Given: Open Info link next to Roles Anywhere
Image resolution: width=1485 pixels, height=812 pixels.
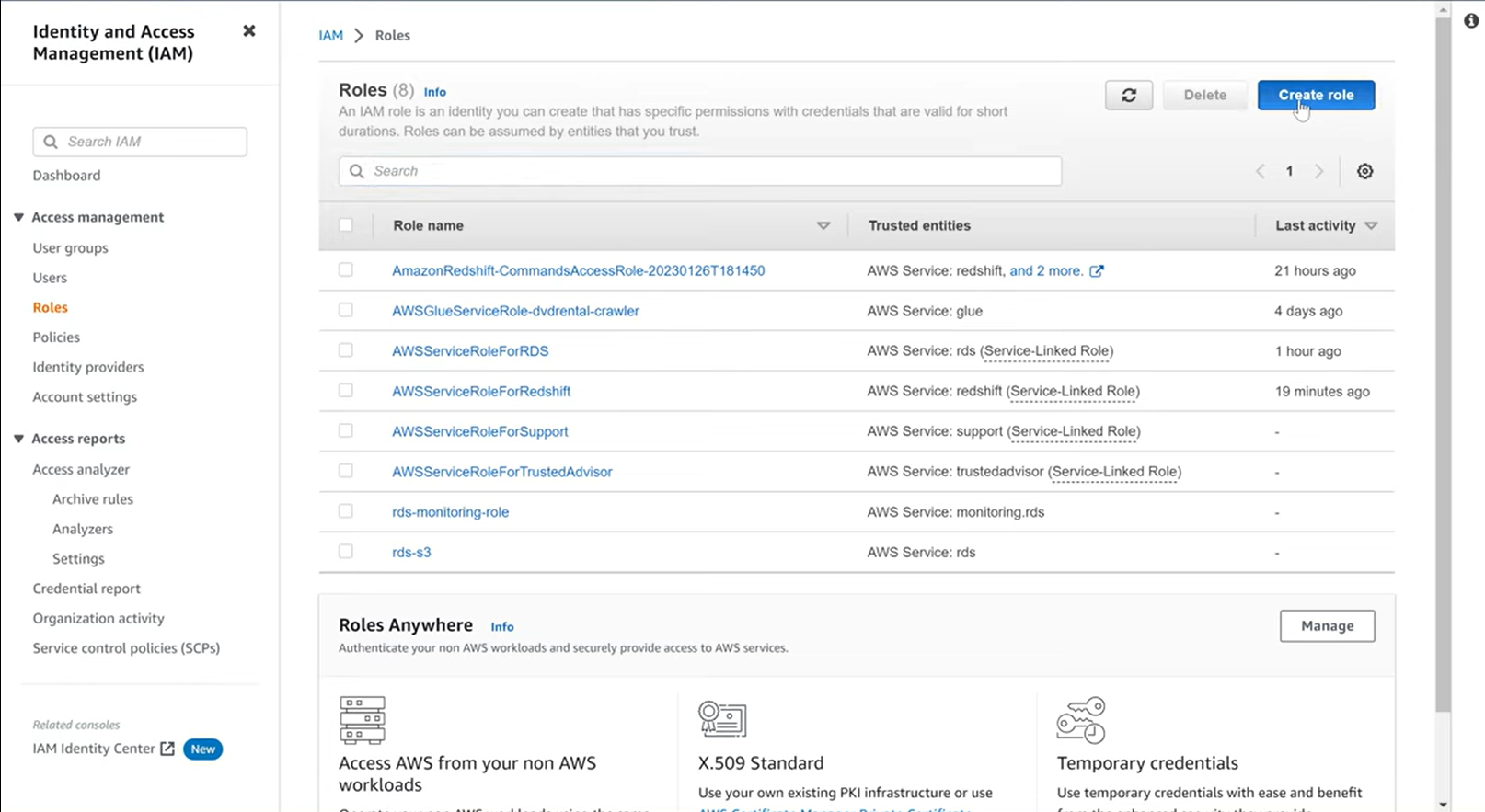Looking at the screenshot, I should click(501, 627).
